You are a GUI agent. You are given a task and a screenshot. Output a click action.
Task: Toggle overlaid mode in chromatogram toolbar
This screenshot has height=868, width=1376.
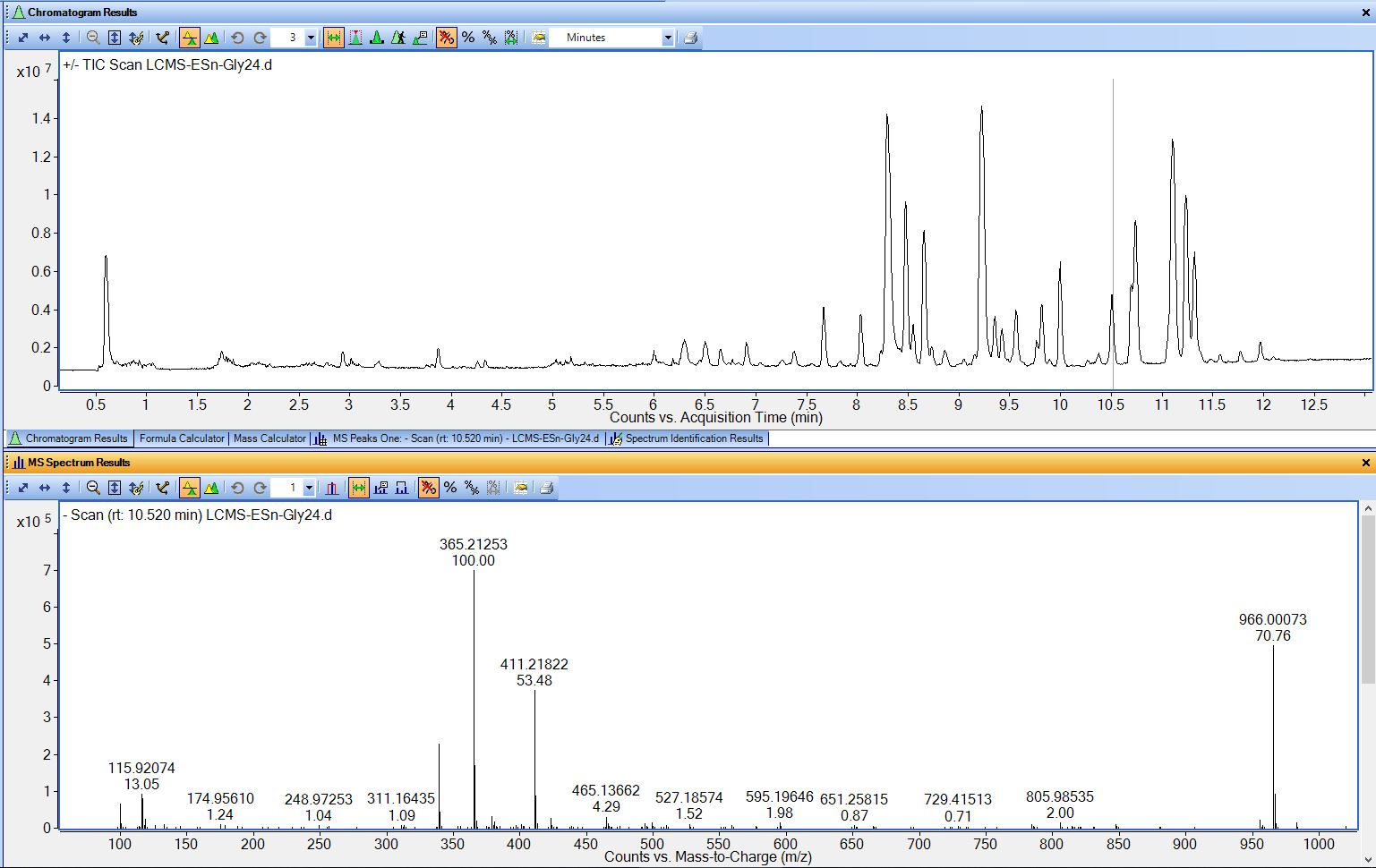click(x=211, y=38)
